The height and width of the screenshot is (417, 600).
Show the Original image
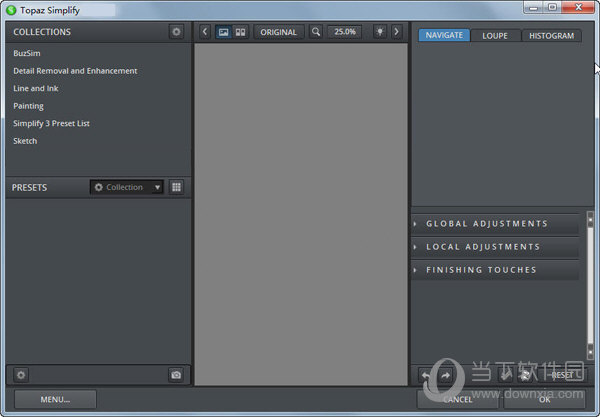pyautogui.click(x=279, y=32)
